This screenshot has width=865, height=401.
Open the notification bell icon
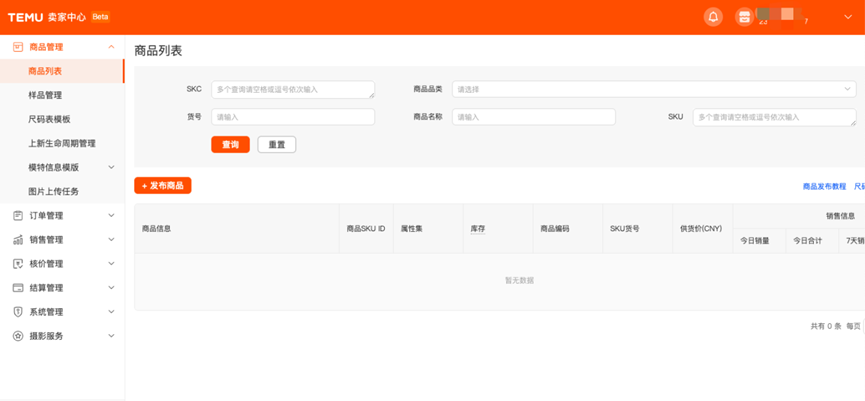[x=713, y=17]
